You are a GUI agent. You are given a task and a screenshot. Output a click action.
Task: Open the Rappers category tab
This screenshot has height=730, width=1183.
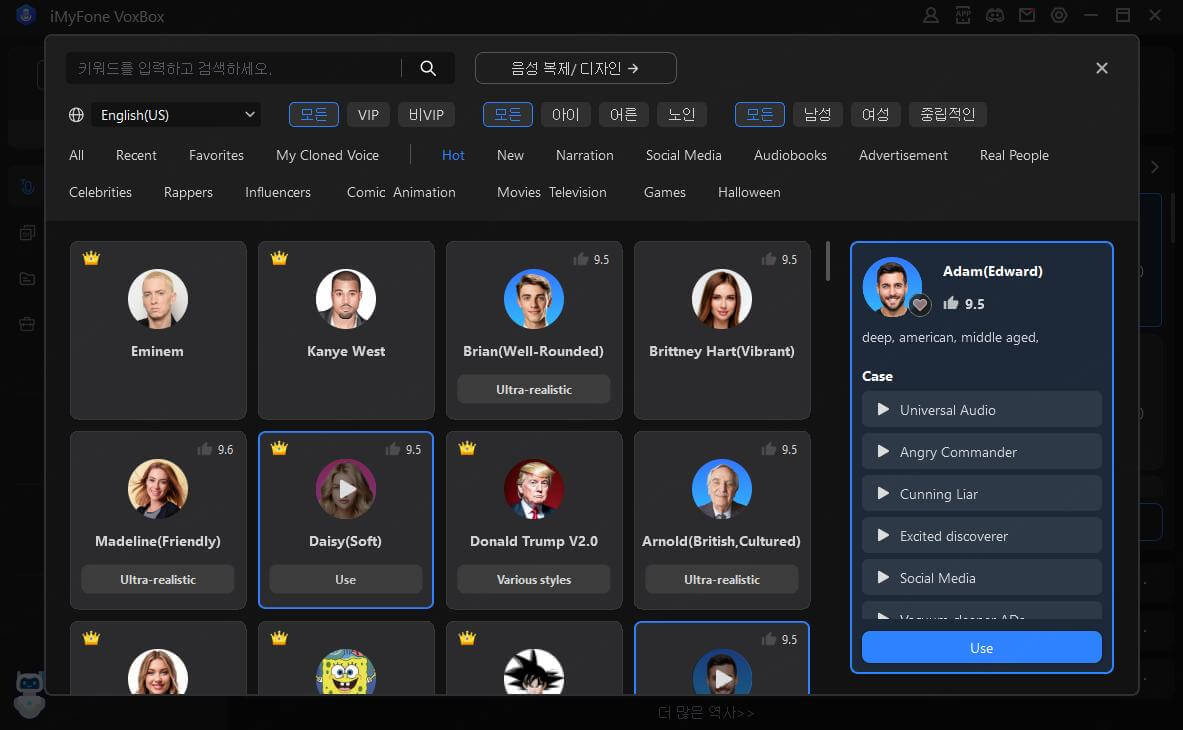coord(188,192)
